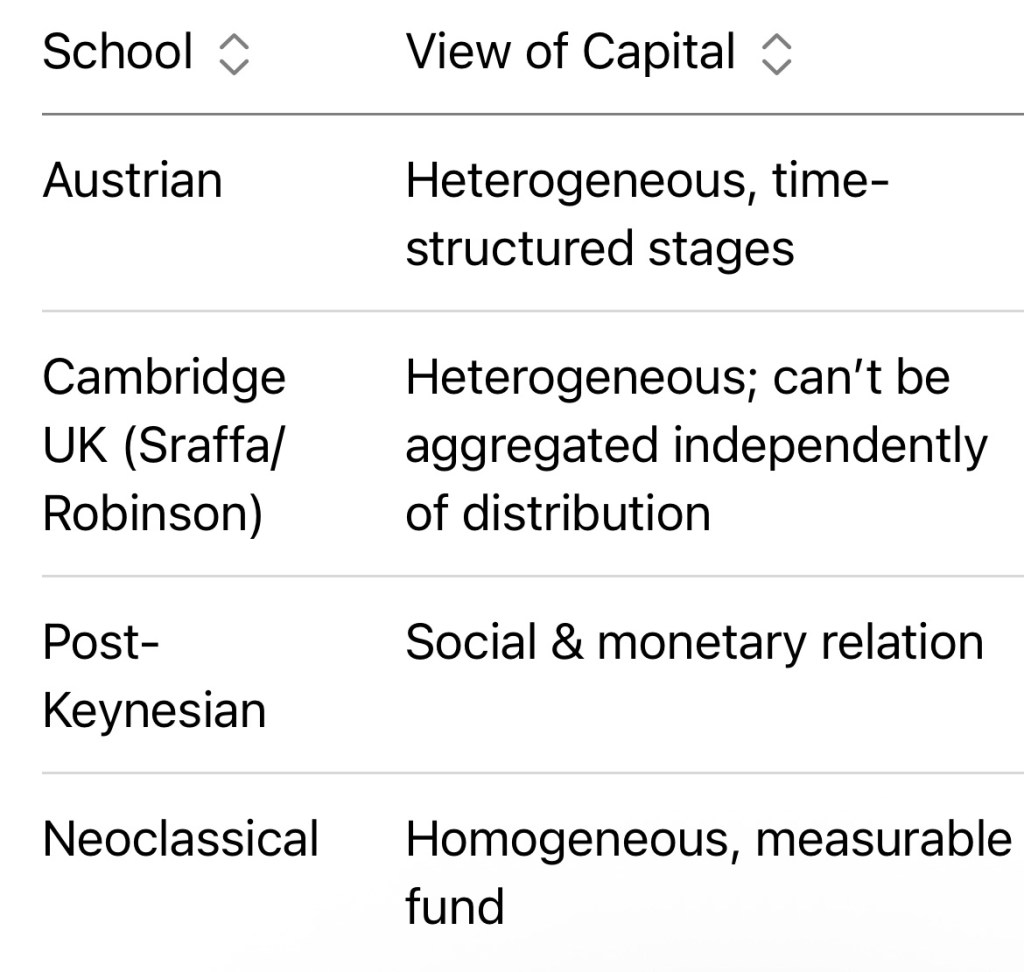Click "Heterogeneous; can't be" text line
1024x972 pixels.
point(677,378)
